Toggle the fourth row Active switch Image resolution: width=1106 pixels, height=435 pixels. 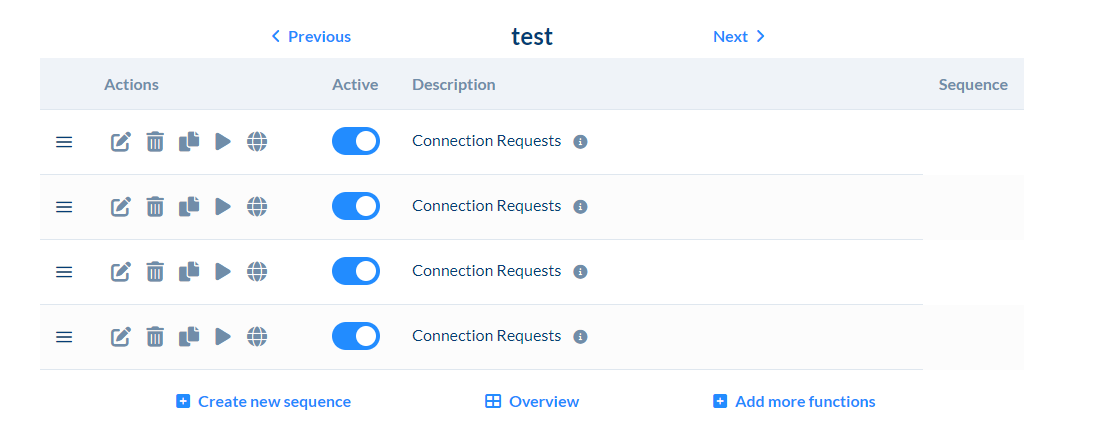[356, 336]
